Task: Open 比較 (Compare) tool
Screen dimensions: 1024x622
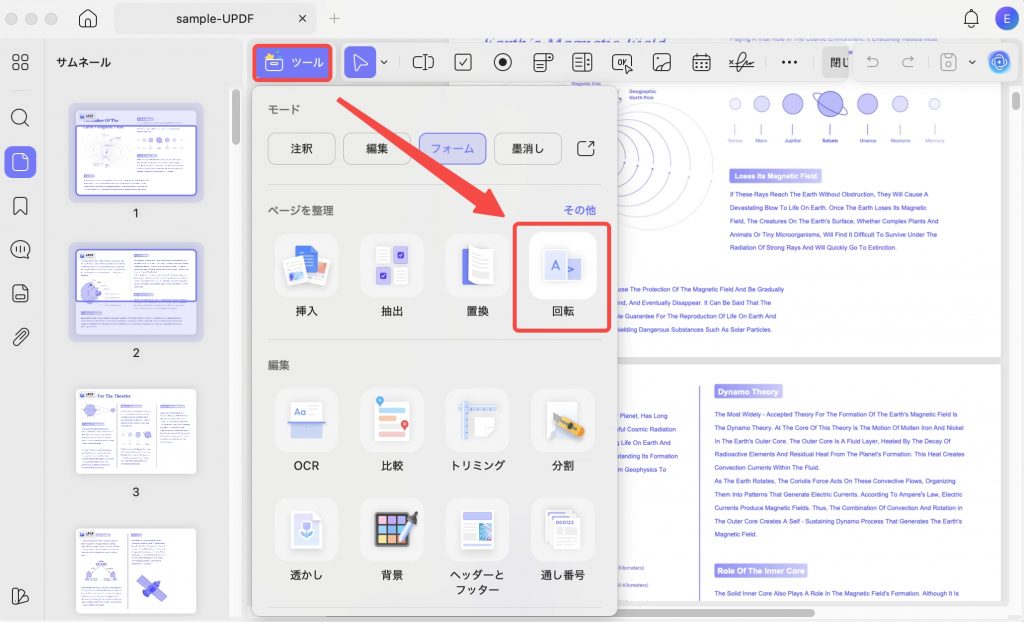Action: click(x=392, y=431)
